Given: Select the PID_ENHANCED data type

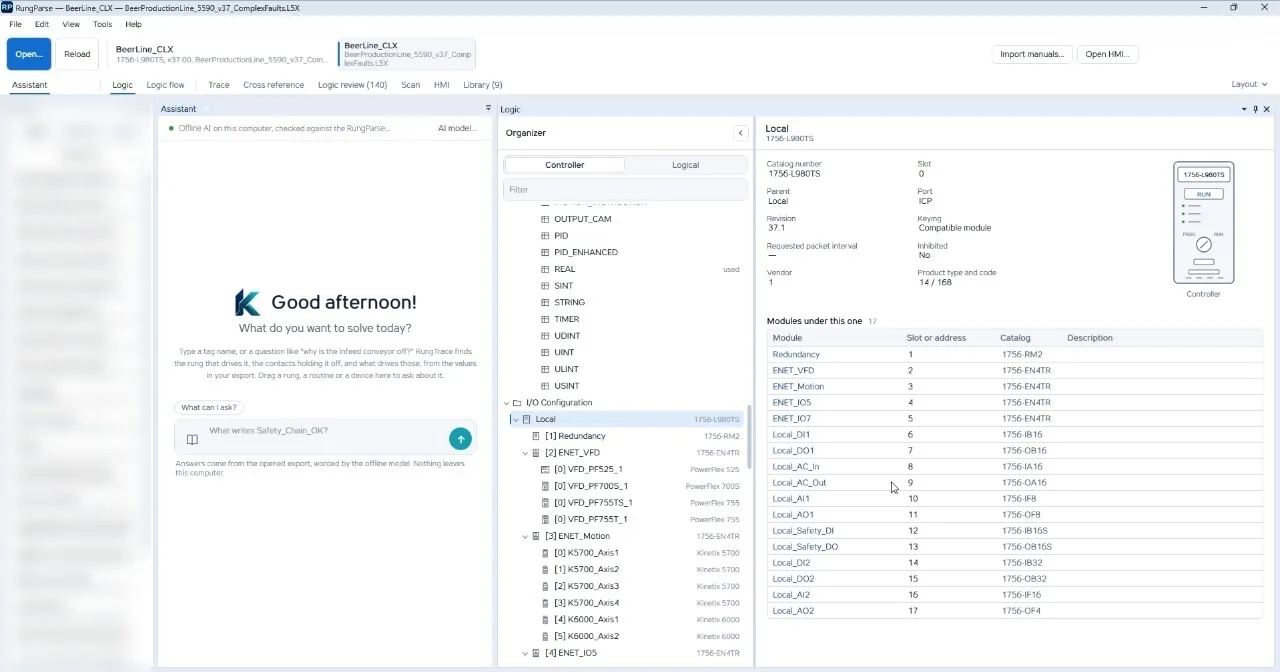Looking at the screenshot, I should [586, 252].
